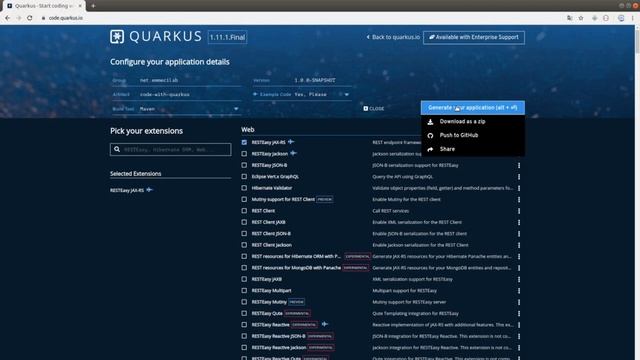Uncheck RESTEasy JAX-RS extension

pos(244,142)
